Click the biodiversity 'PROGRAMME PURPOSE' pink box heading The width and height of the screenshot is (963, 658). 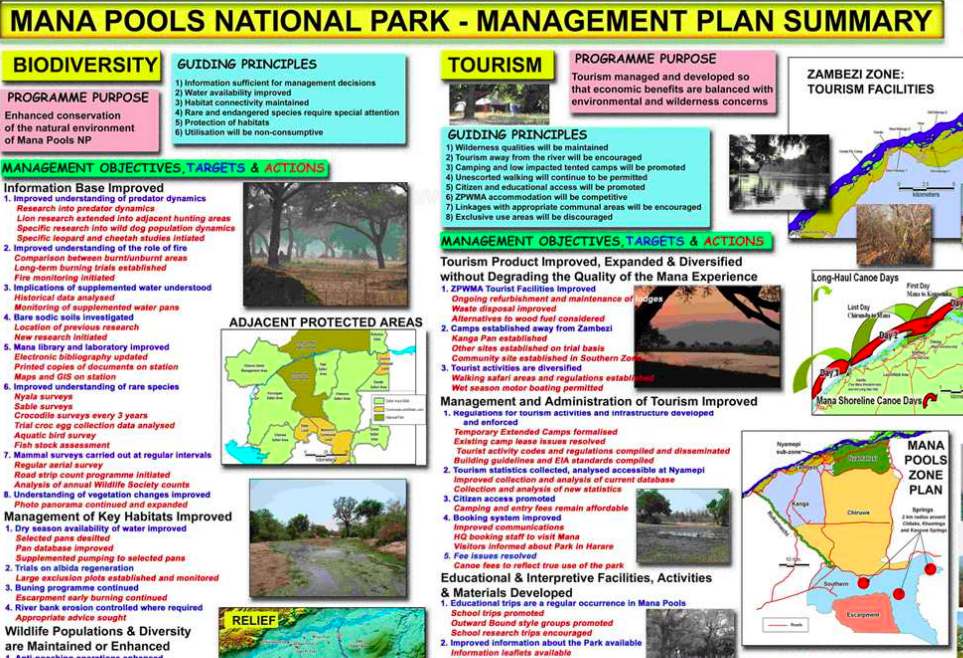(78, 98)
